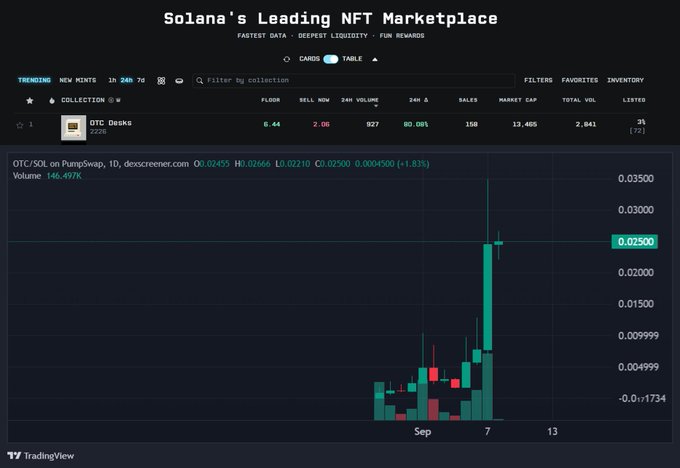The height and width of the screenshot is (468, 680).
Task: Click the circle icon next to Collection
Action: [111, 100]
